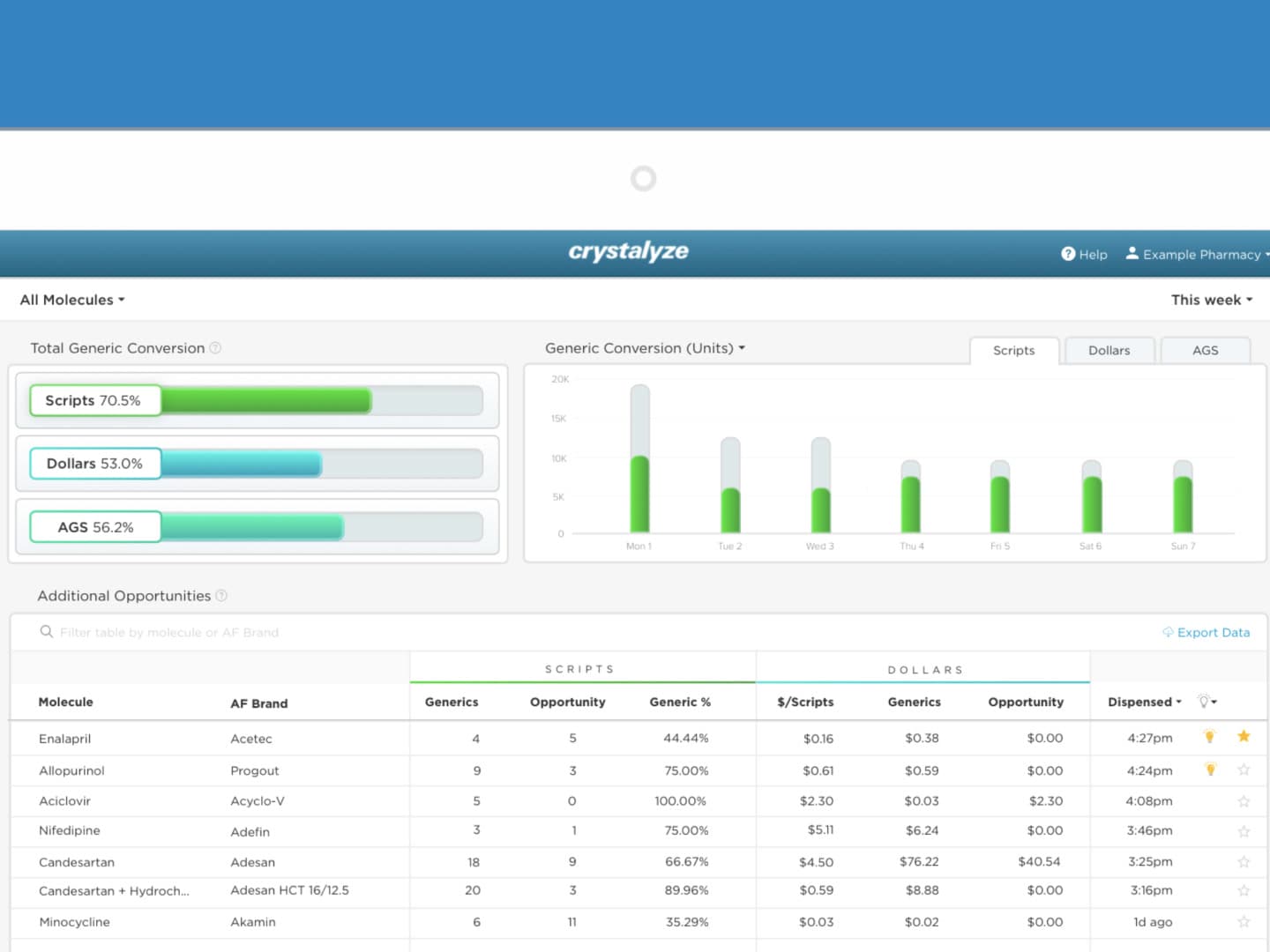Viewport: 1270px width, 952px height.
Task: Click the info icon next to Total Generic Conversion
Action: click(215, 348)
